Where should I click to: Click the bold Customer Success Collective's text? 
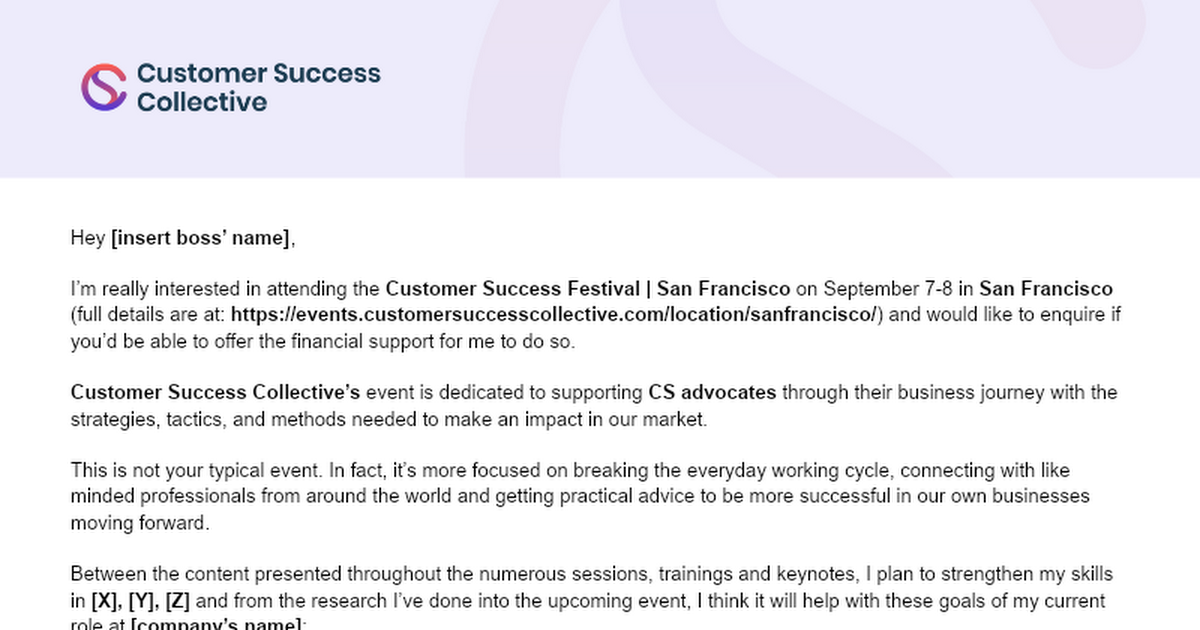point(223,392)
